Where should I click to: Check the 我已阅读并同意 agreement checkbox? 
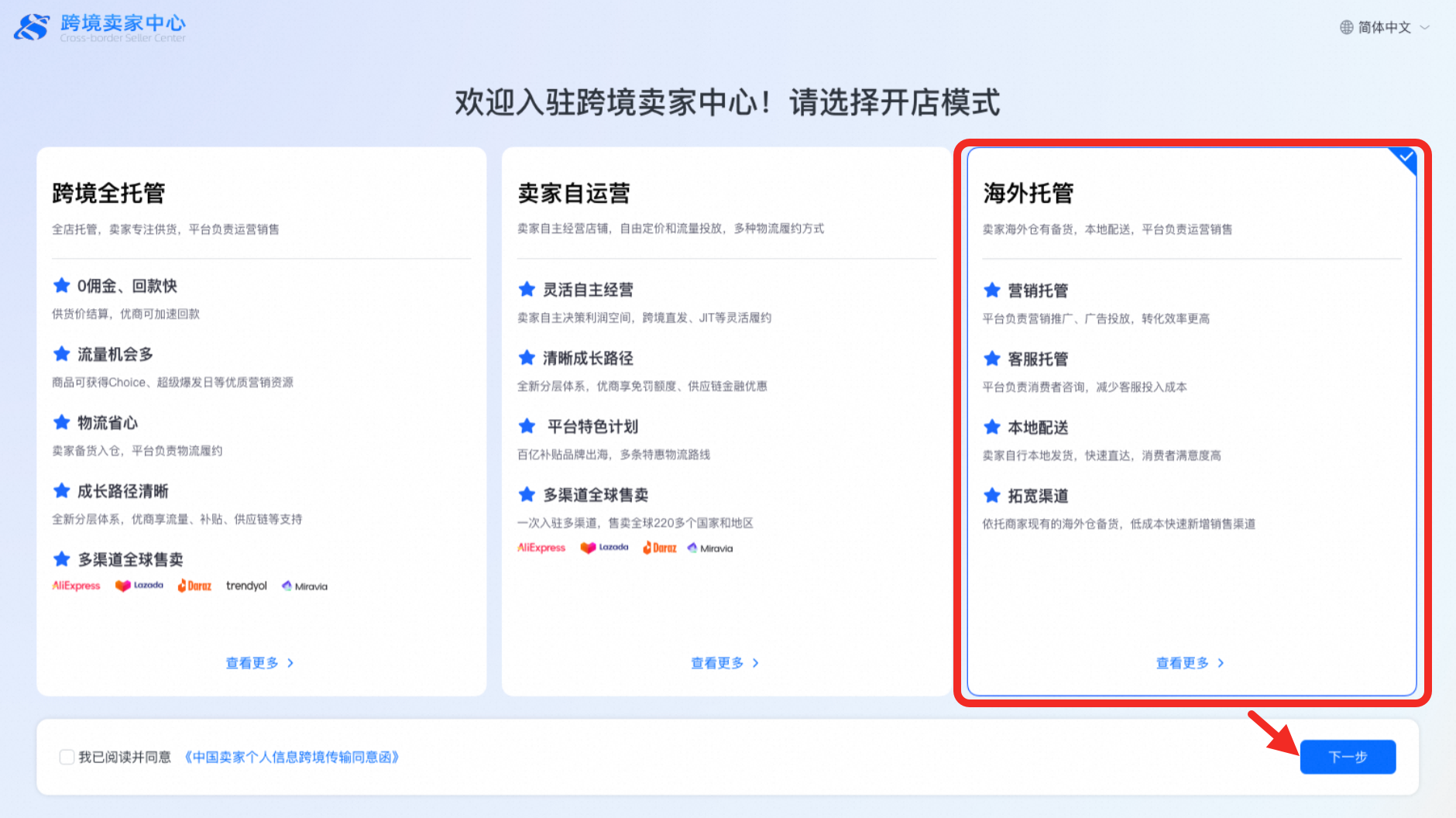point(67,757)
